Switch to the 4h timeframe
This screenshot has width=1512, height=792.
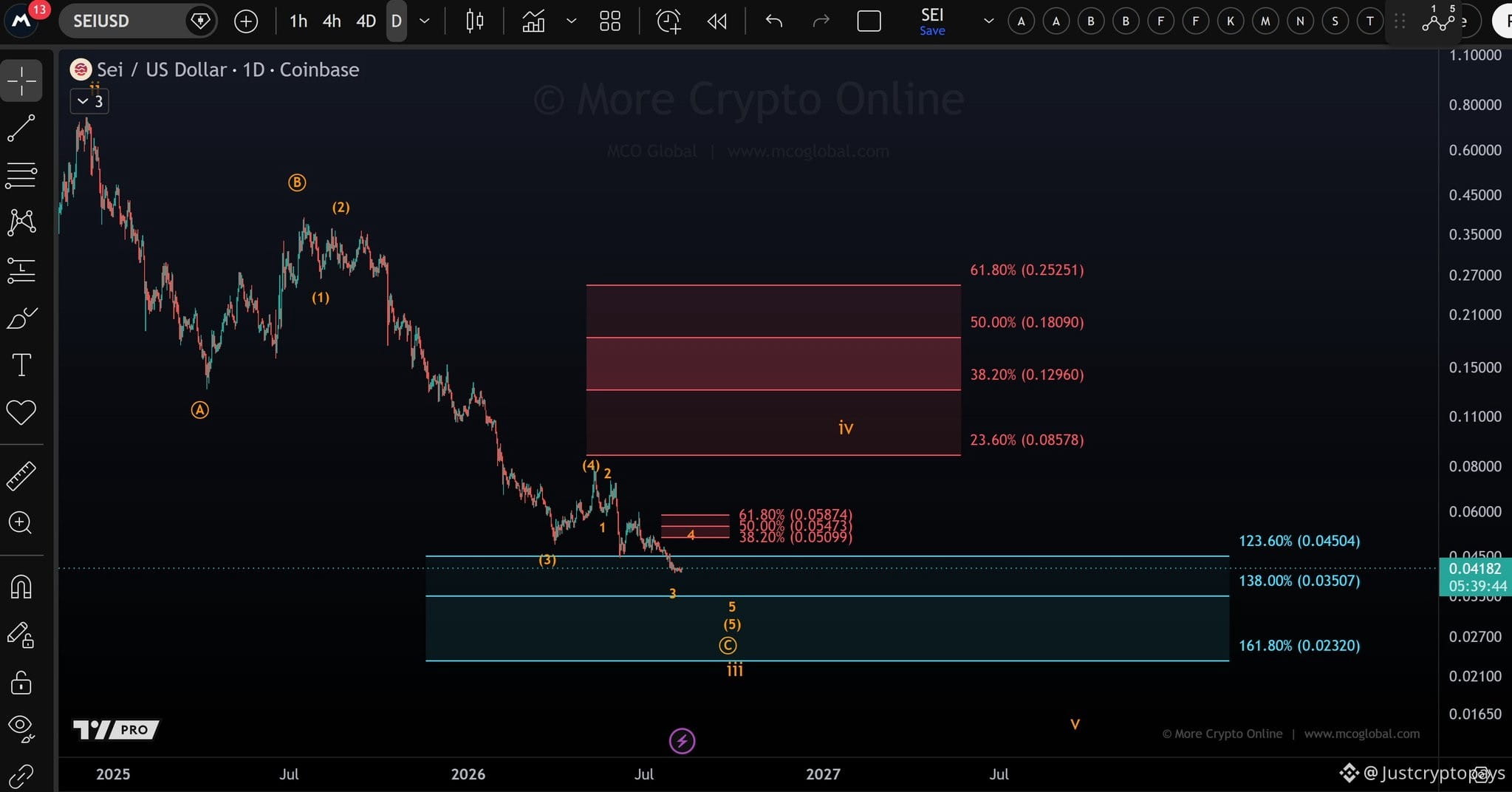(x=332, y=21)
